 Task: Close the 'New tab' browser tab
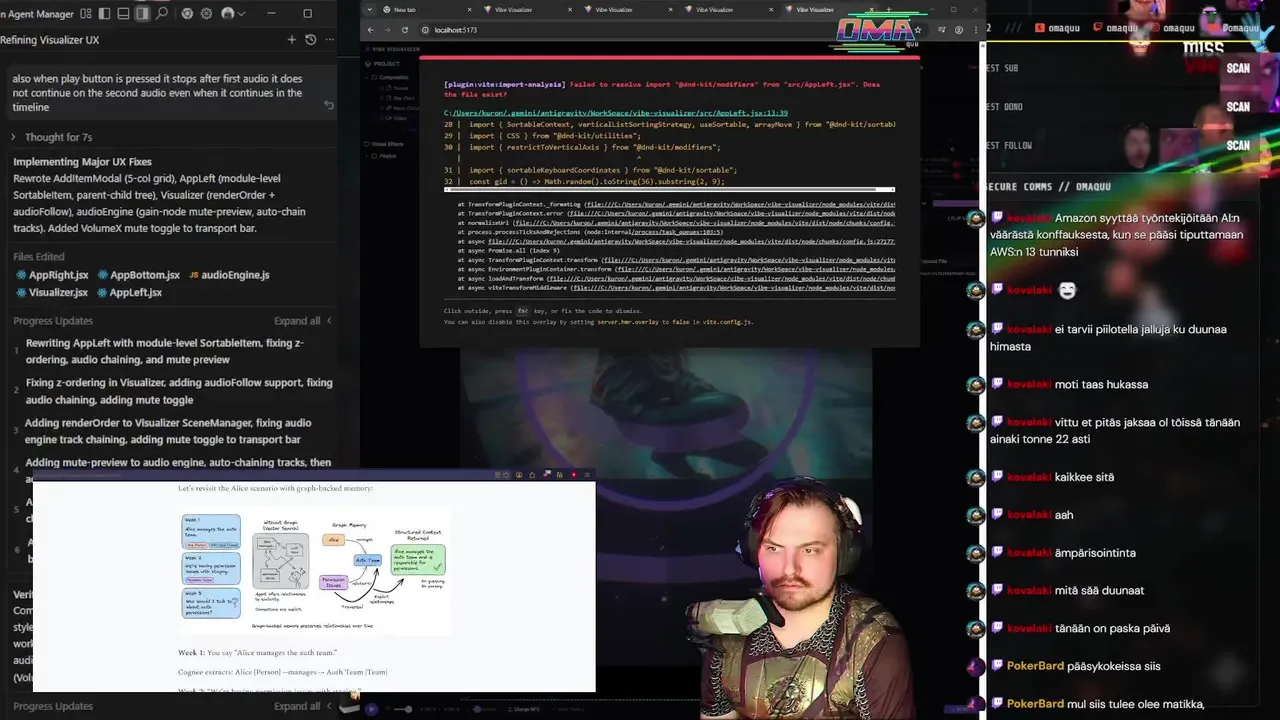point(469,10)
